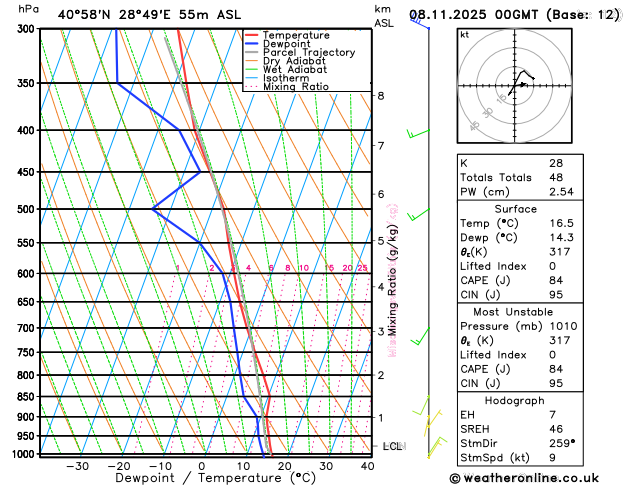Select the 'Isotherm' legend entry
629x486 pixels.
[286, 78]
